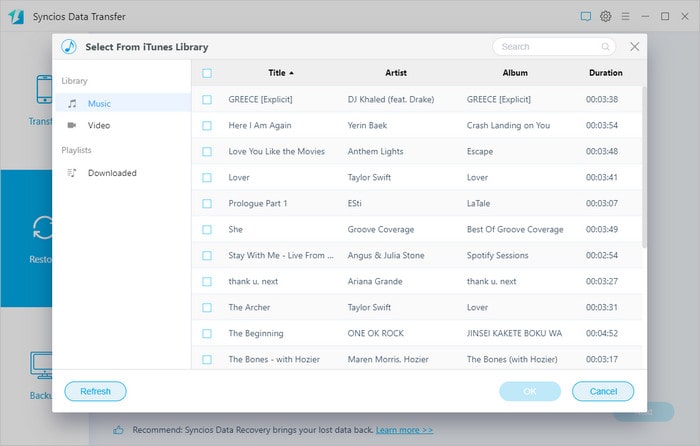700x446 pixels.
Task: Check the Here I Am Again checkbox
Action: tap(207, 125)
